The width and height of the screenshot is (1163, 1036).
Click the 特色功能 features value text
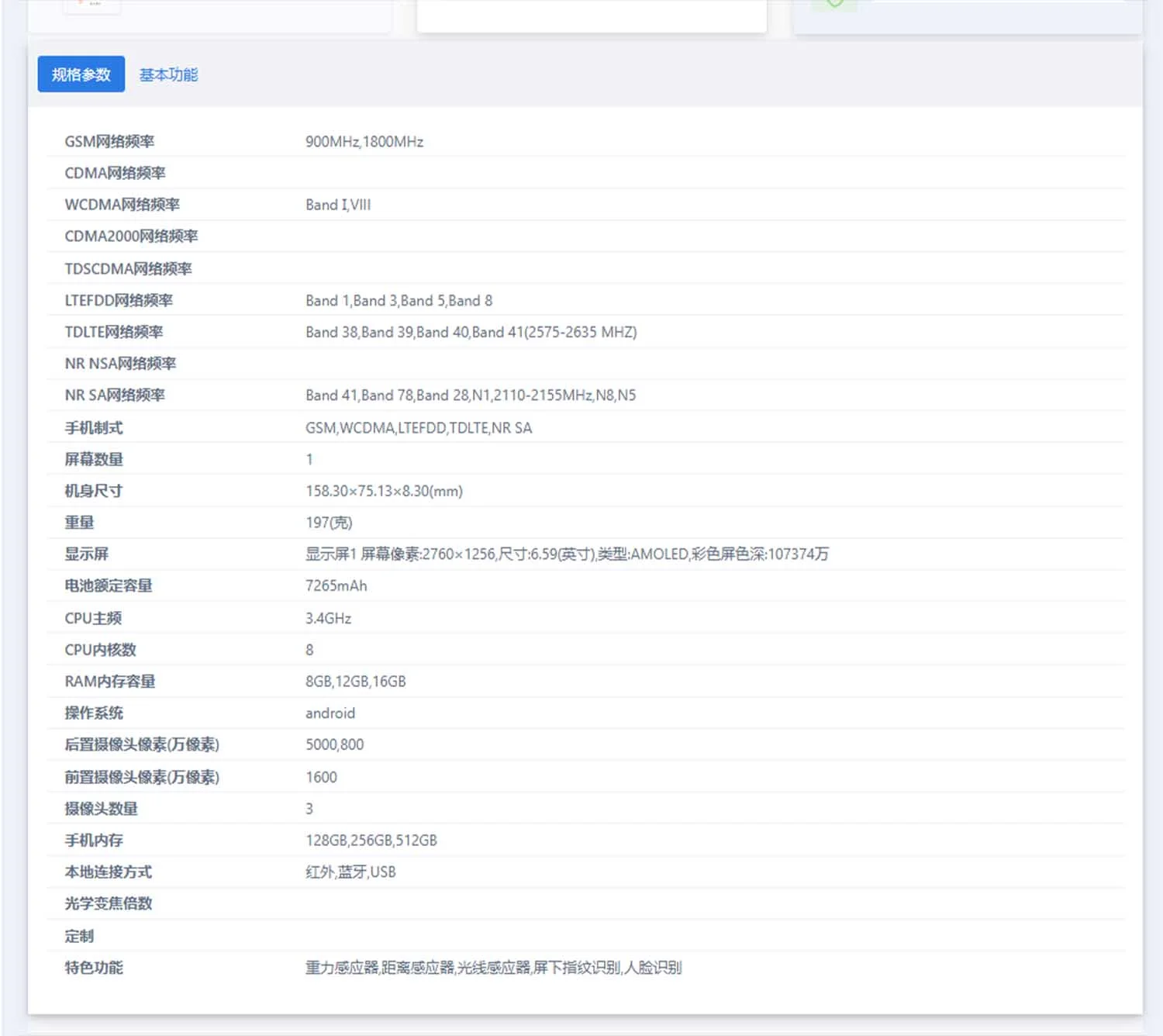pyautogui.click(x=494, y=968)
